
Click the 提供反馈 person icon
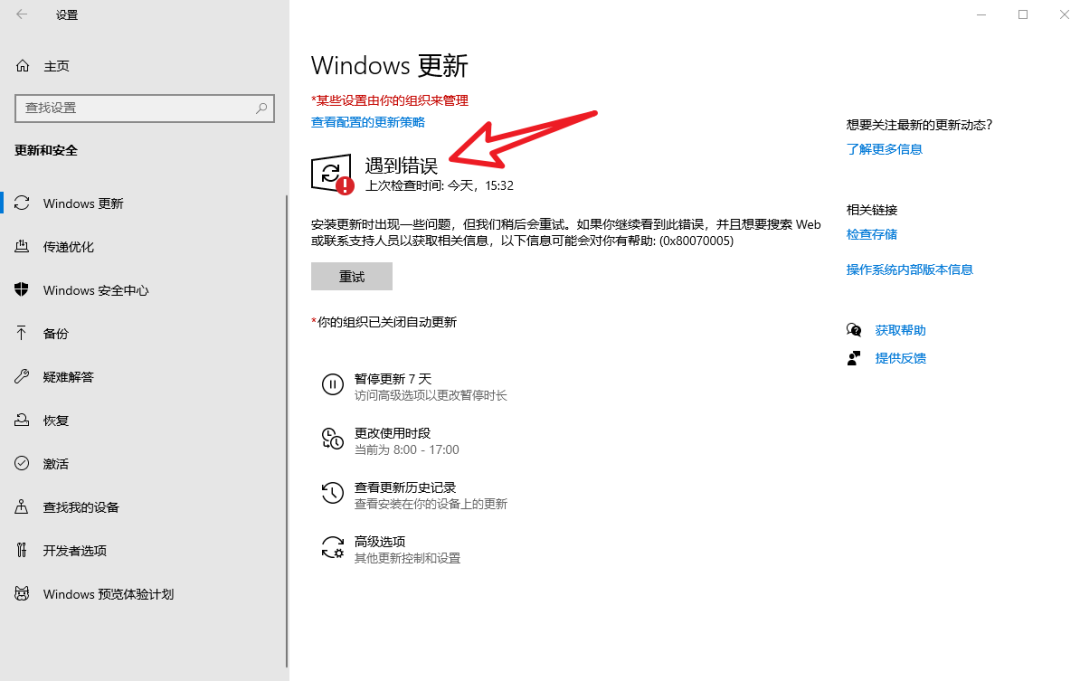pyautogui.click(x=854, y=358)
